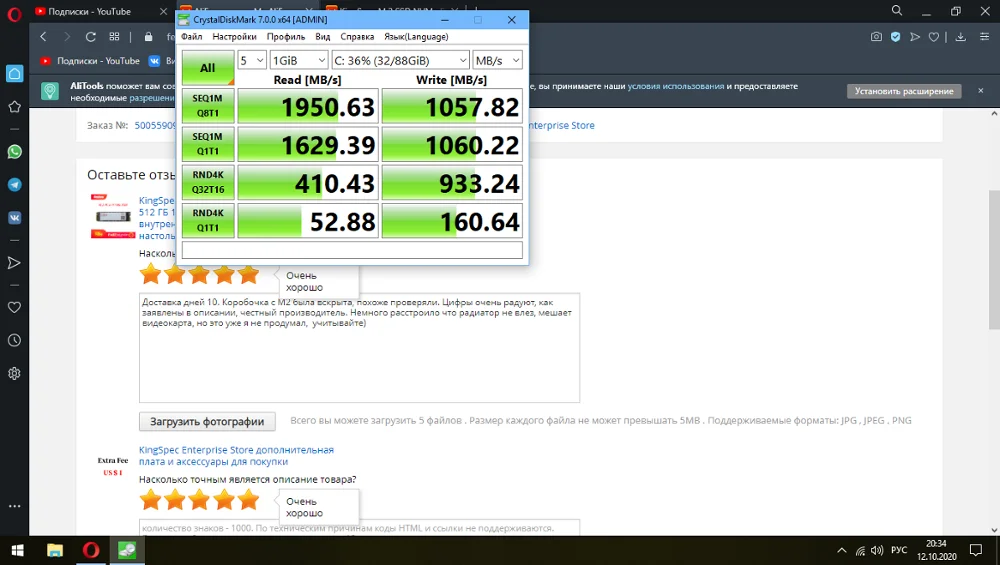This screenshot has height=565, width=1000.
Task: Click the padlock site security icon
Action: [x=149, y=37]
